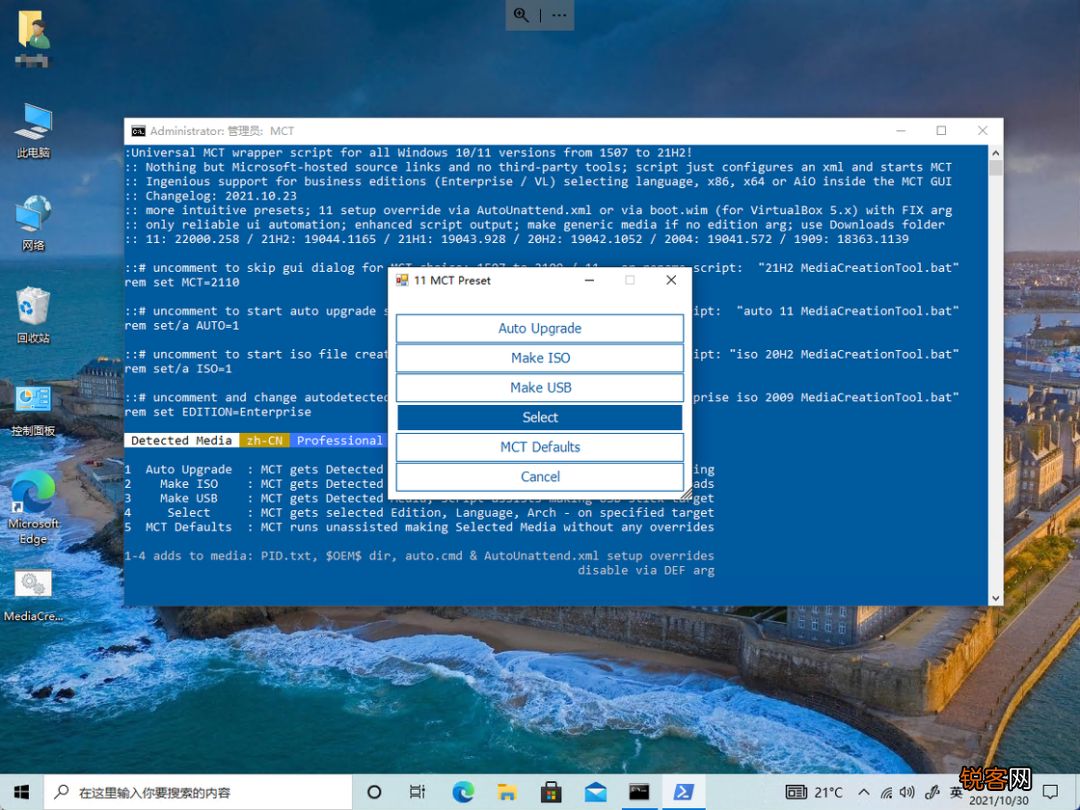Click console scrollbar up arrow
The image size is (1080, 810).
coord(995,153)
